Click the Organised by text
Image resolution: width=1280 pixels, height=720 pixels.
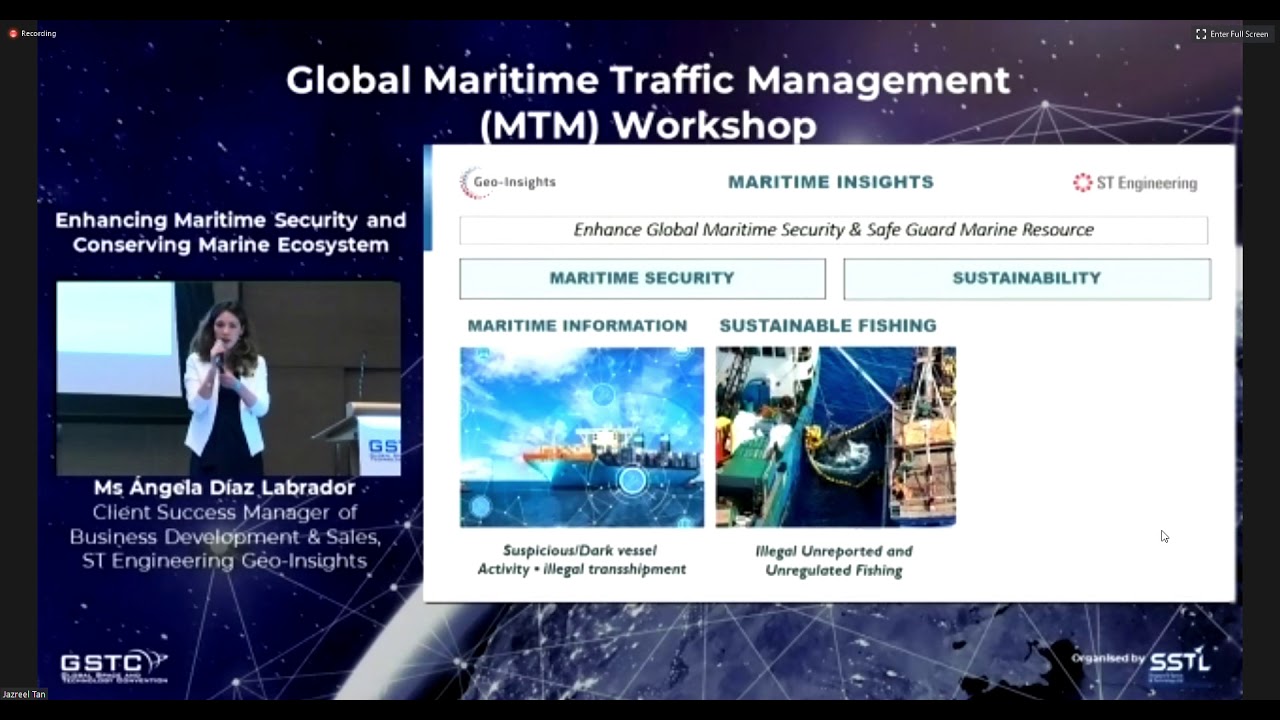[x=1108, y=658]
